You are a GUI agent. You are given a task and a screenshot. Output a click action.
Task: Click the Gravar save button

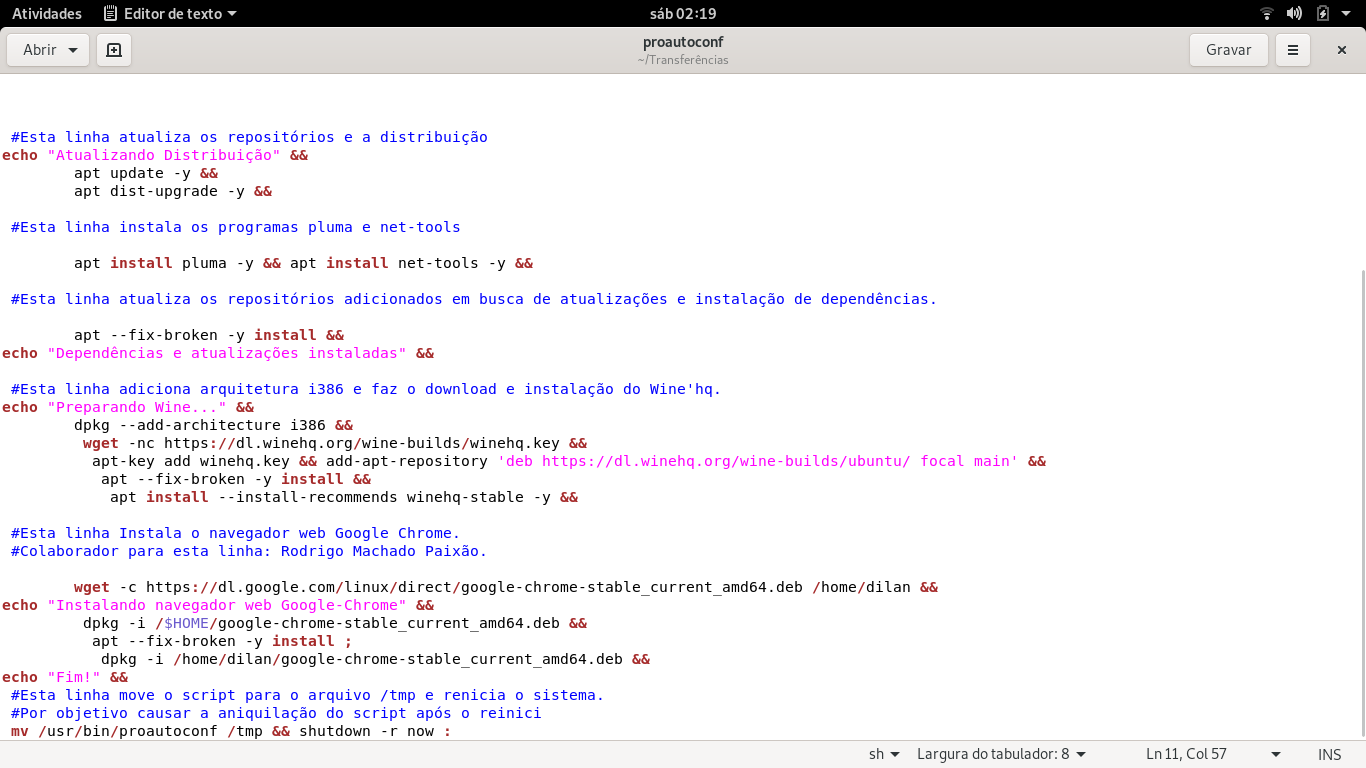point(1229,50)
